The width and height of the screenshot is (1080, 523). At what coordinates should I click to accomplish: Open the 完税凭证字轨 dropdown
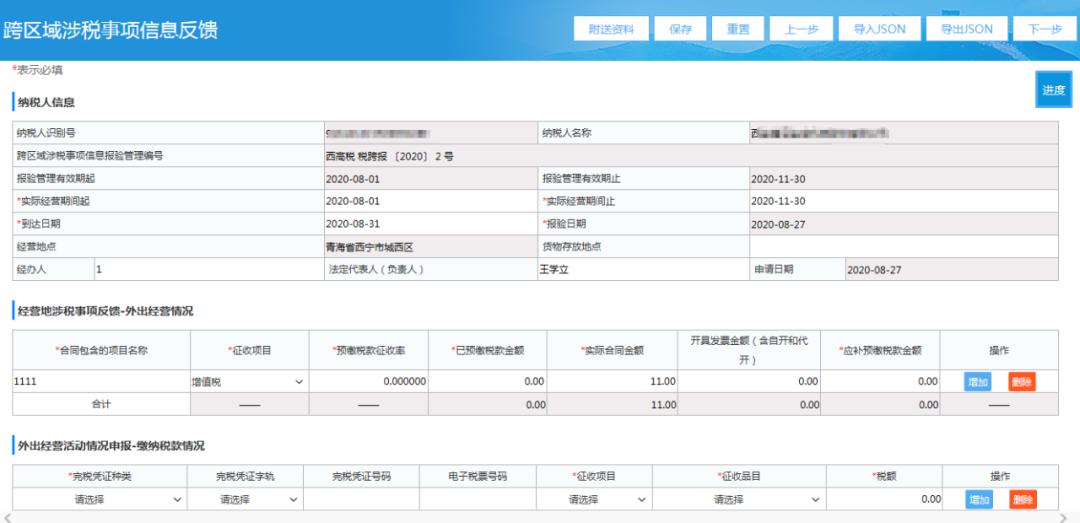[245, 500]
